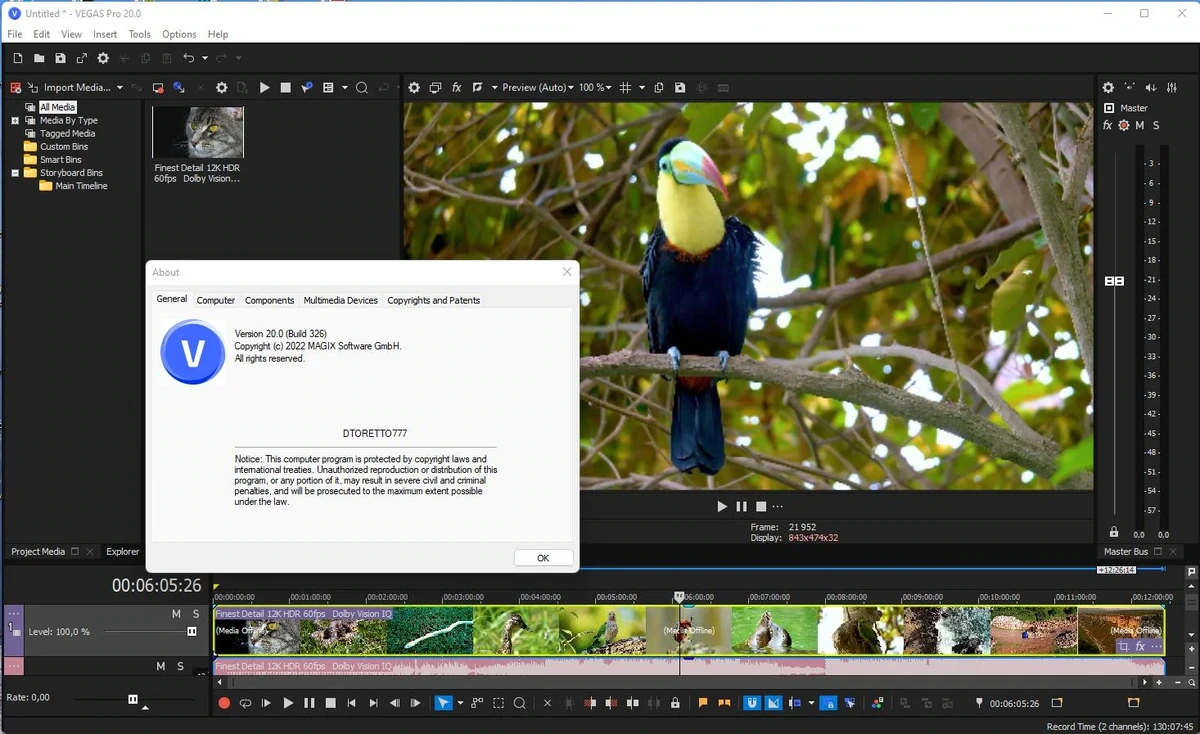Open Import Media dropdown arrow
Viewport: 1200px width, 734px height.
coord(119,88)
